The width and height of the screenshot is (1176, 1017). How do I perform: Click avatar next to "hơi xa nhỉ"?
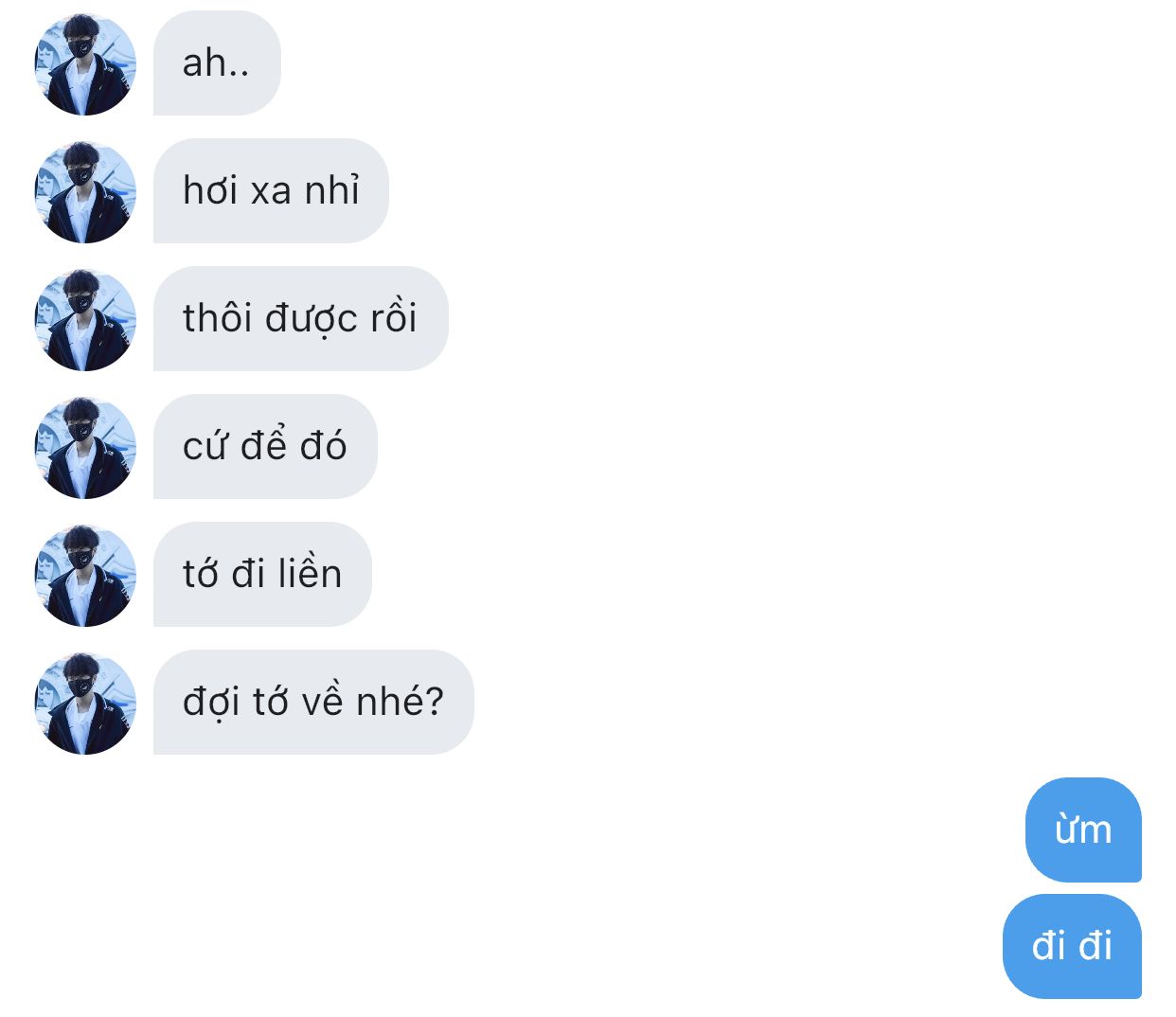point(85,191)
